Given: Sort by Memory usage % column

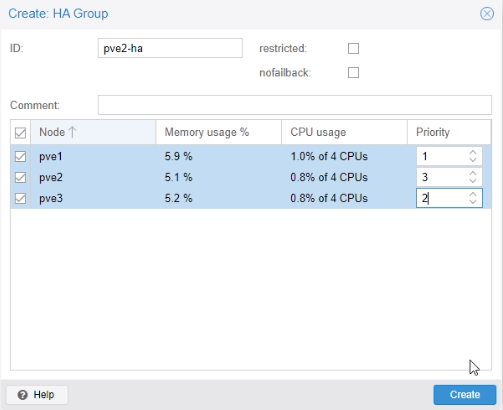Looking at the screenshot, I should (x=218, y=132).
